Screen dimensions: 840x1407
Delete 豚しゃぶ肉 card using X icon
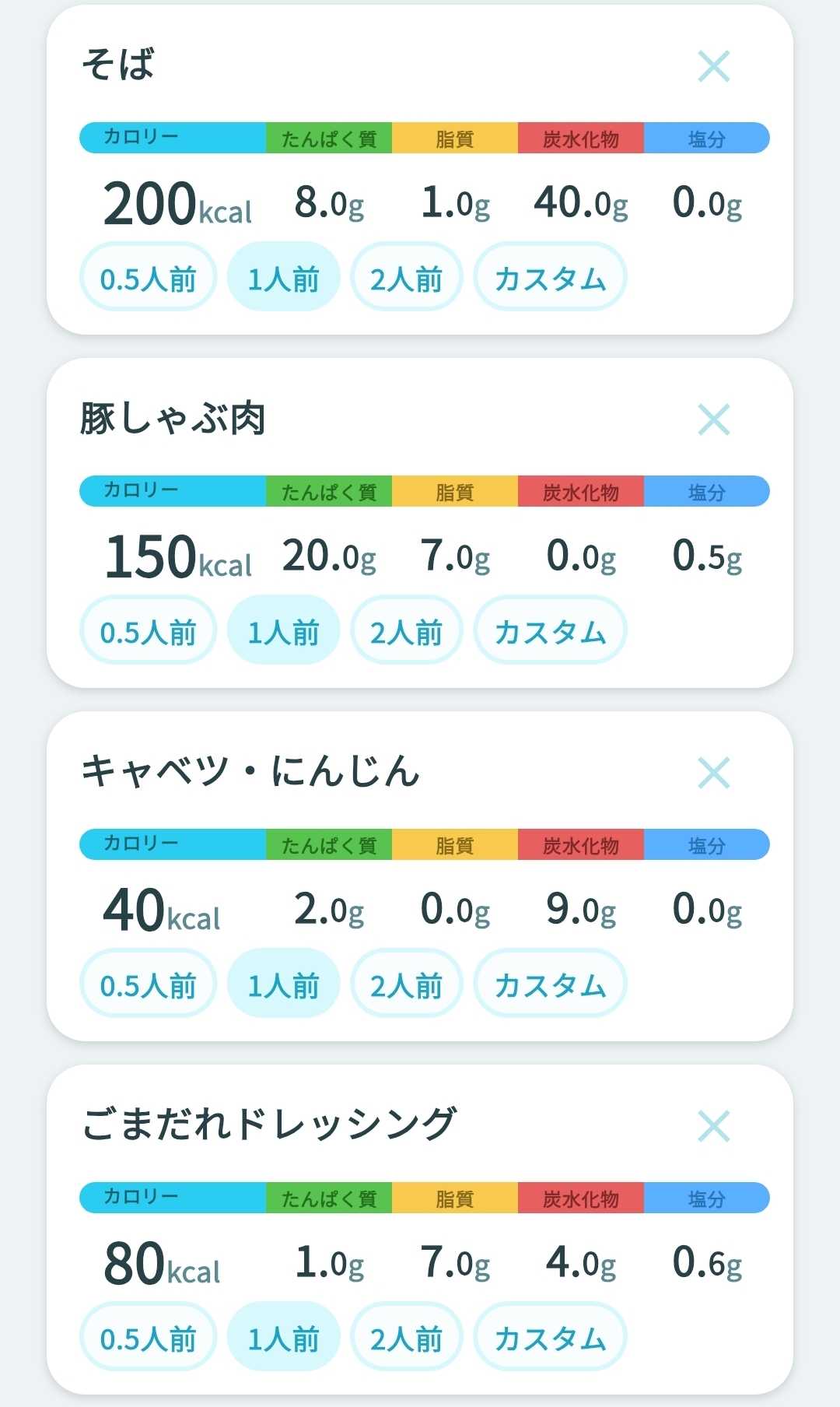pos(713,419)
